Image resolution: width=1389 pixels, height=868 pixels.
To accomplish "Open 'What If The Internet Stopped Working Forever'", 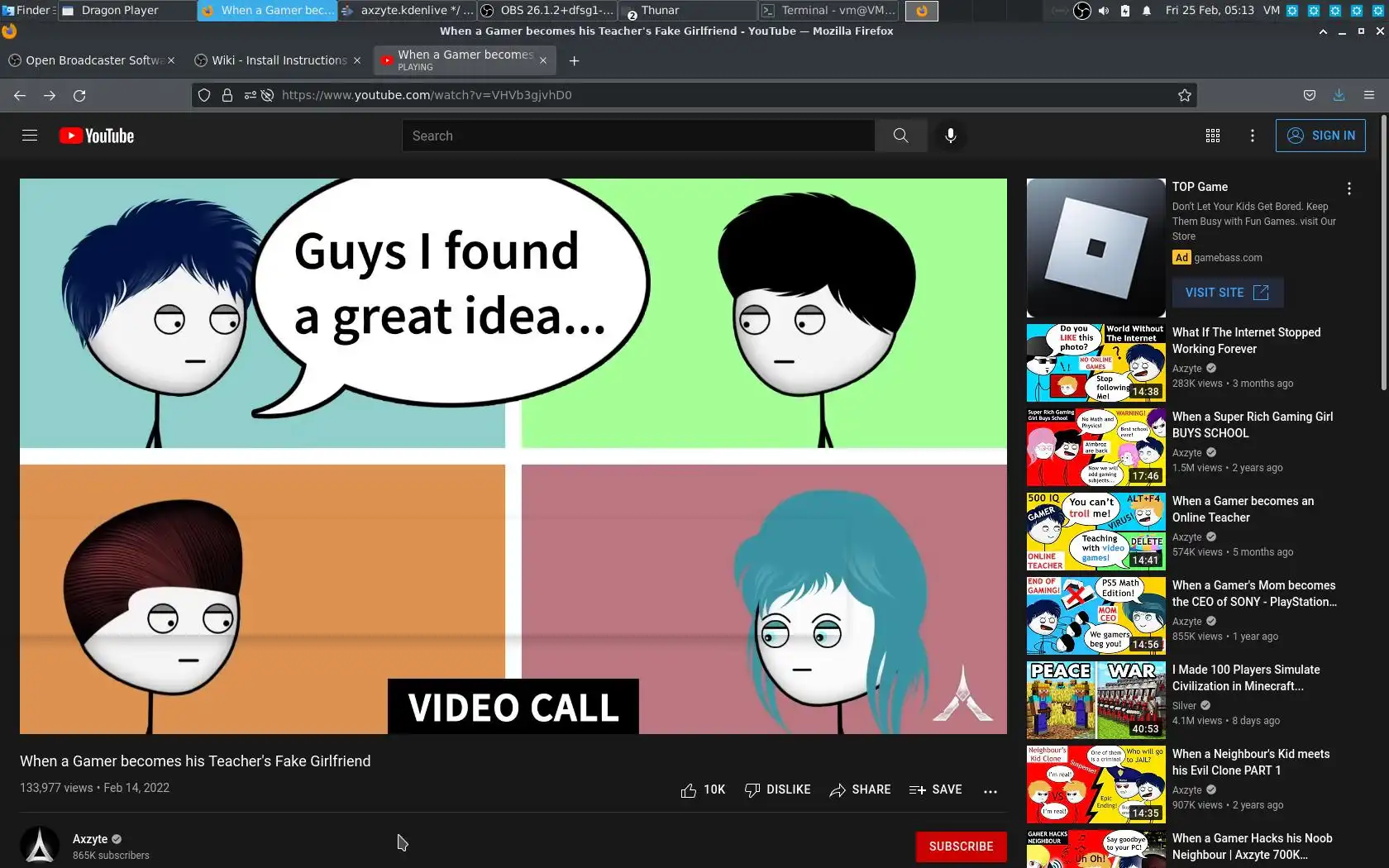I will 1246,341.
